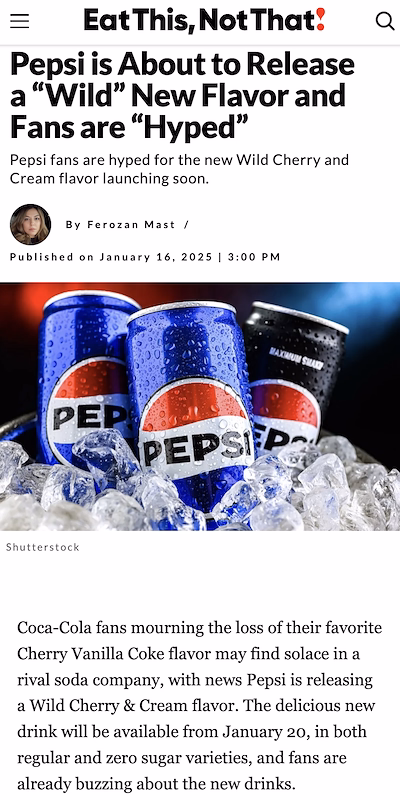This screenshot has width=400, height=800.
Task: Tap the black Pepsi Maximum can in photo
Action: [296, 372]
